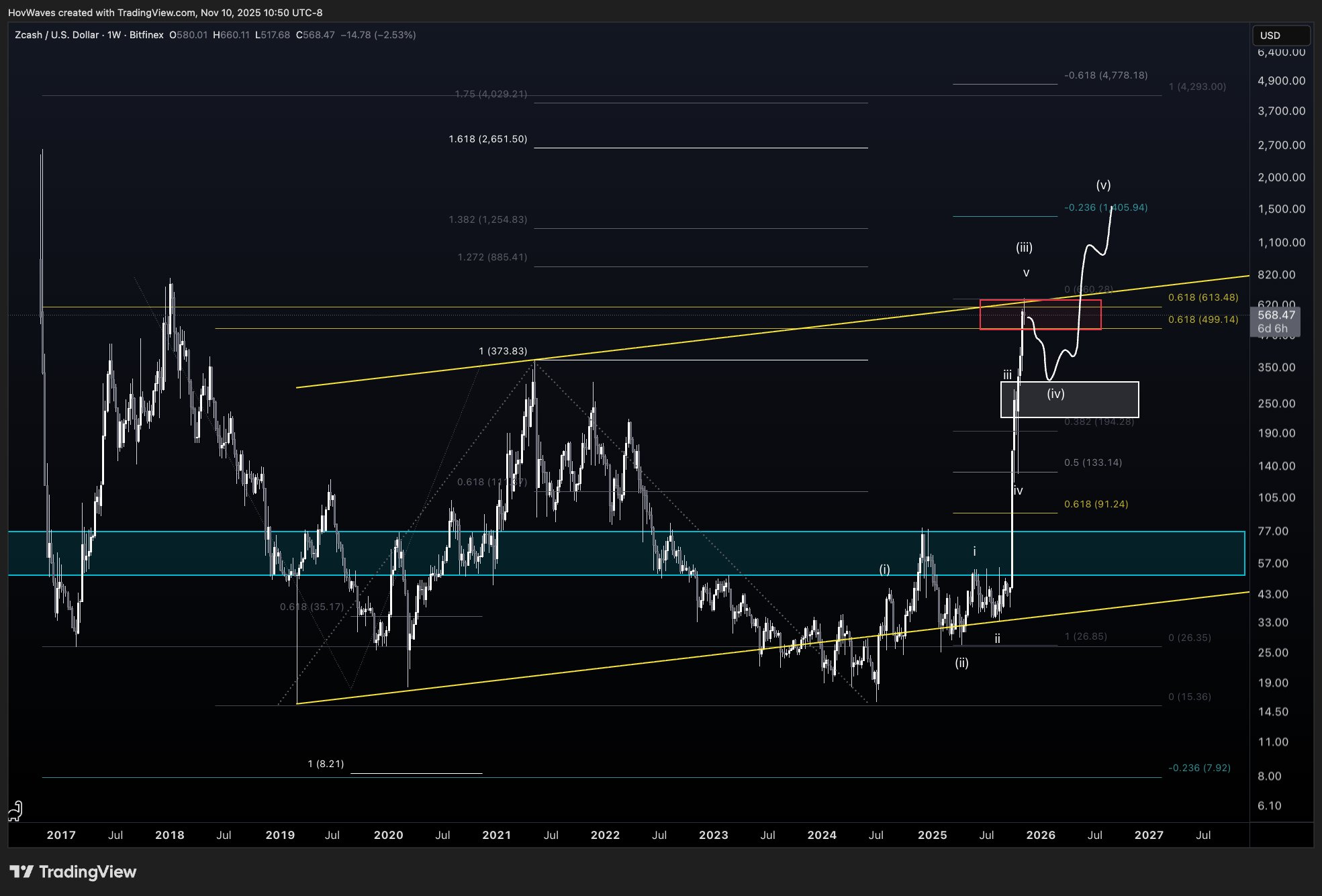Click the dinosaur icon at chart corner
1322x896 pixels.
15,811
